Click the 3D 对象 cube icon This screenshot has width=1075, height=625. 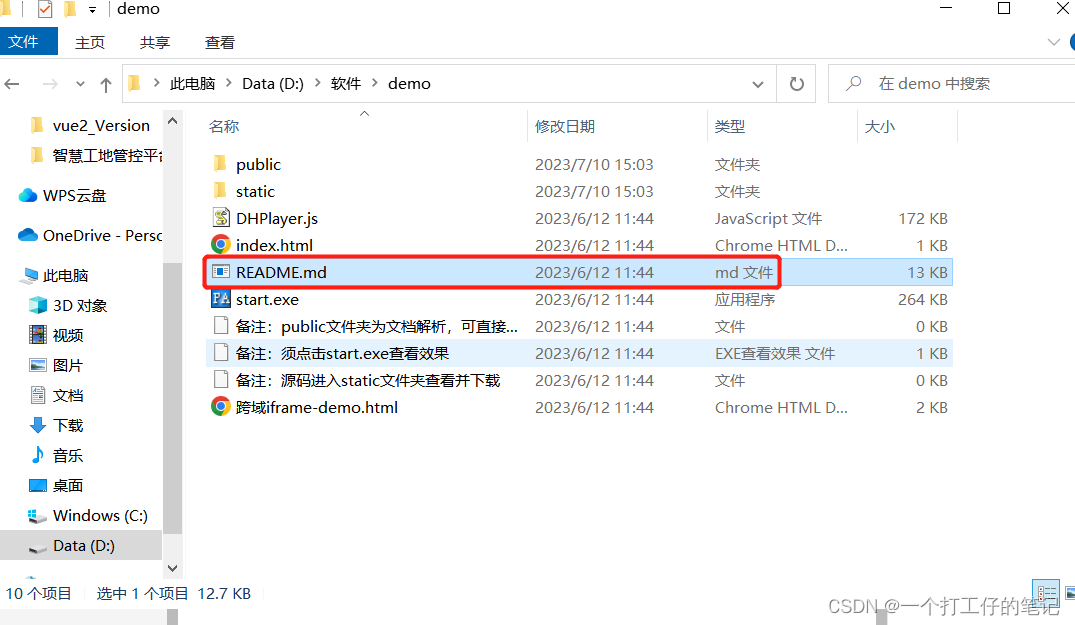click(x=38, y=306)
